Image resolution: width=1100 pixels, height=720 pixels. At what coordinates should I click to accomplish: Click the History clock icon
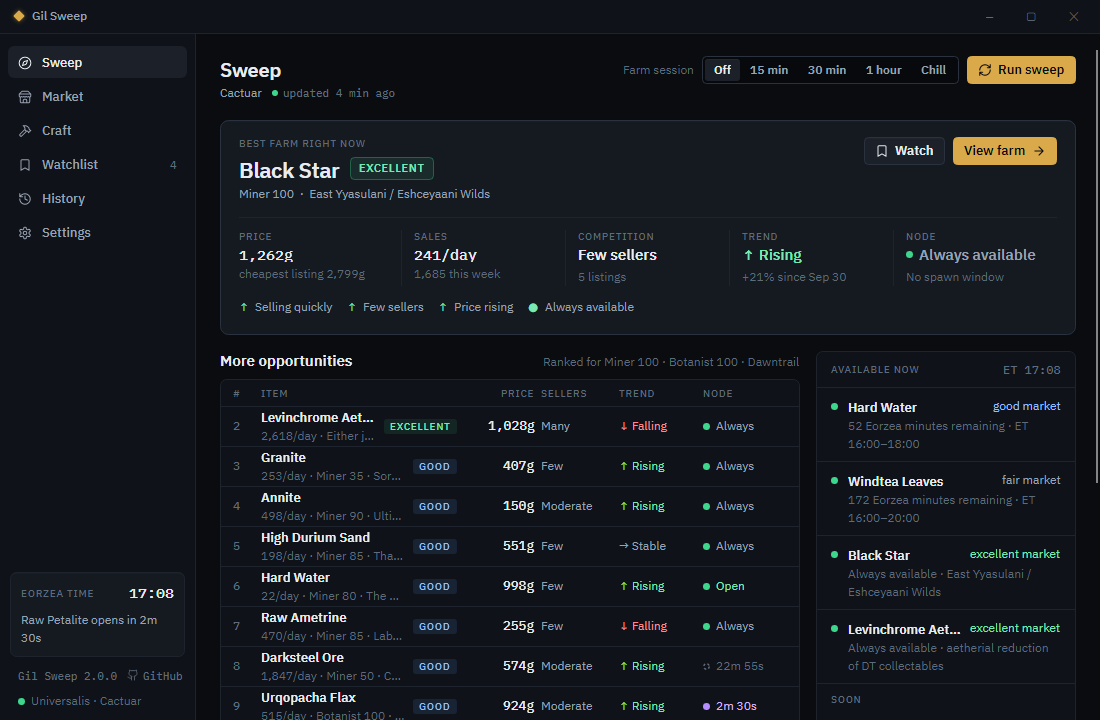[25, 199]
